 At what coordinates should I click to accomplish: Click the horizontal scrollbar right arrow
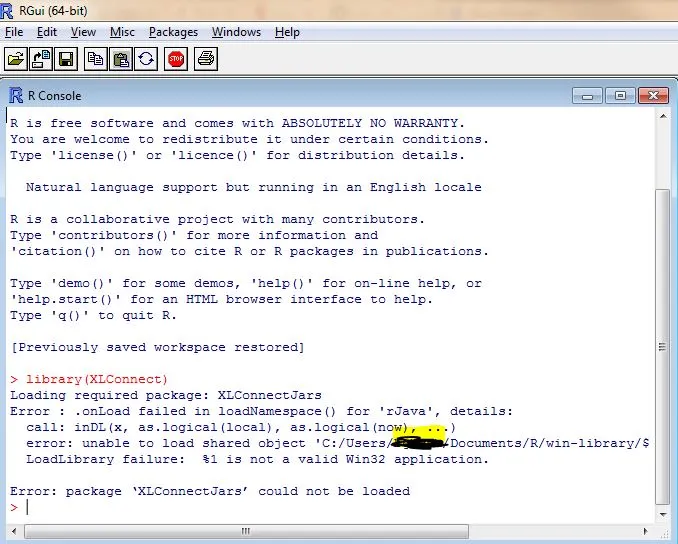click(x=646, y=531)
